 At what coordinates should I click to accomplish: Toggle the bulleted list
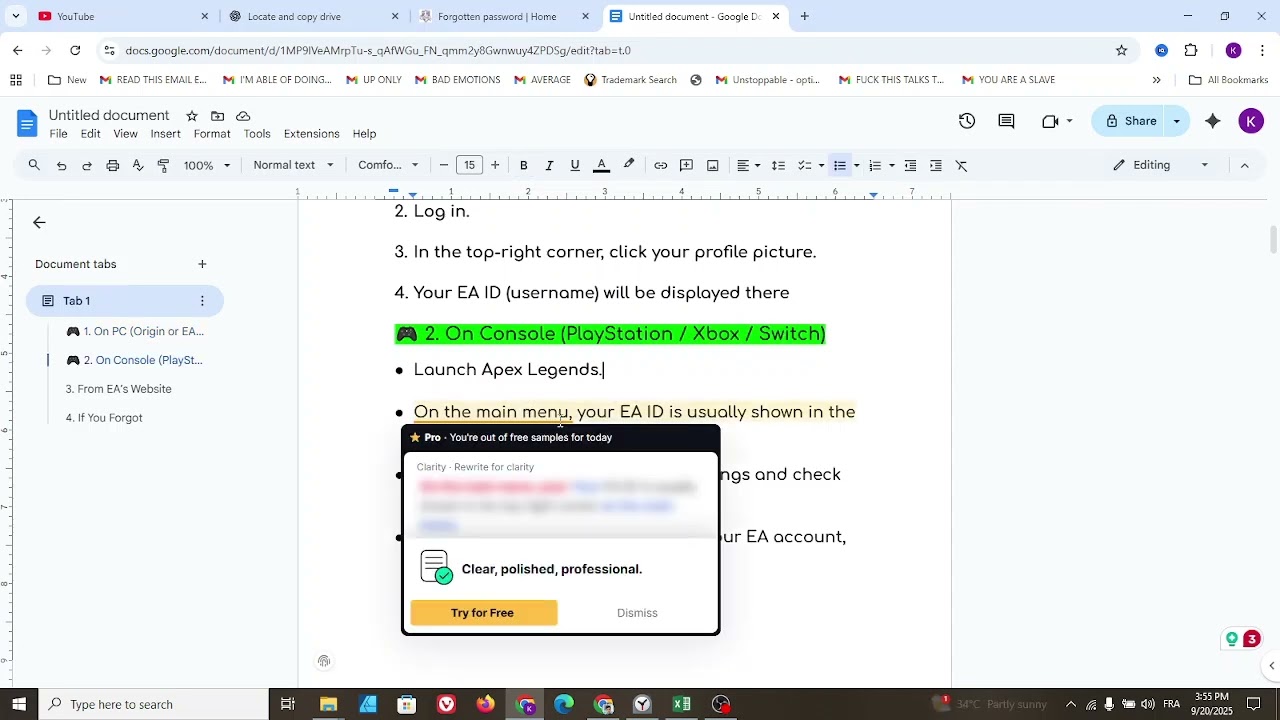coord(840,165)
